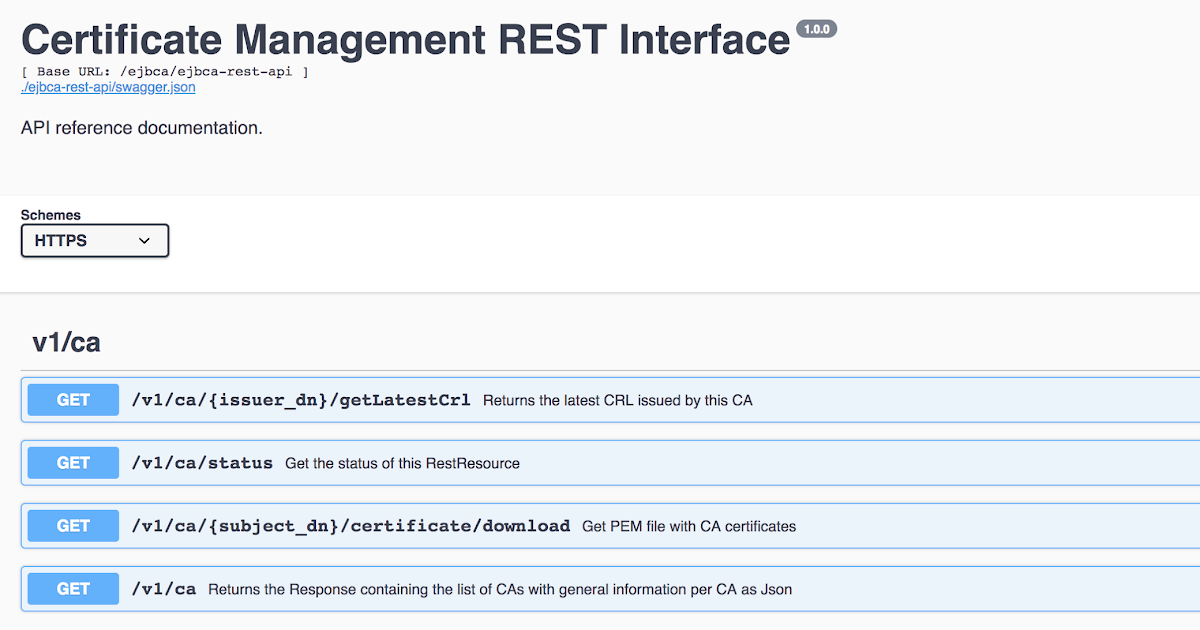Open the swagger.json specification link
Screen dimensions: 1200x630
pos(107,87)
